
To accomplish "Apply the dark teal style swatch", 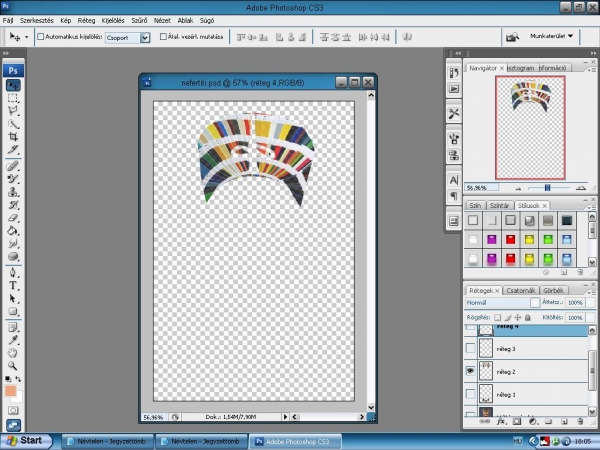I will [x=566, y=220].
